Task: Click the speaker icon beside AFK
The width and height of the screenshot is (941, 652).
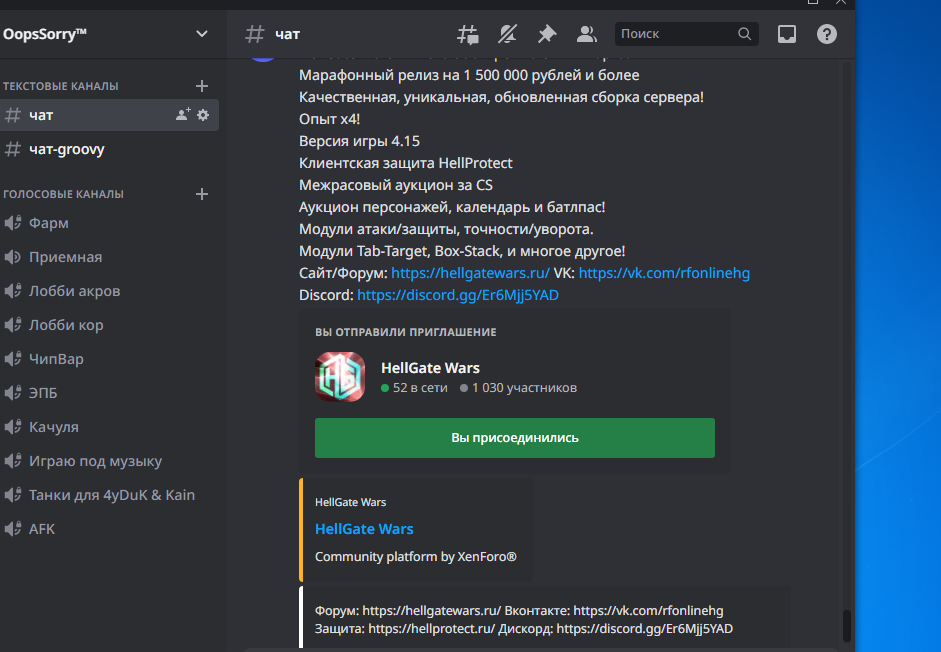Action: coord(13,529)
